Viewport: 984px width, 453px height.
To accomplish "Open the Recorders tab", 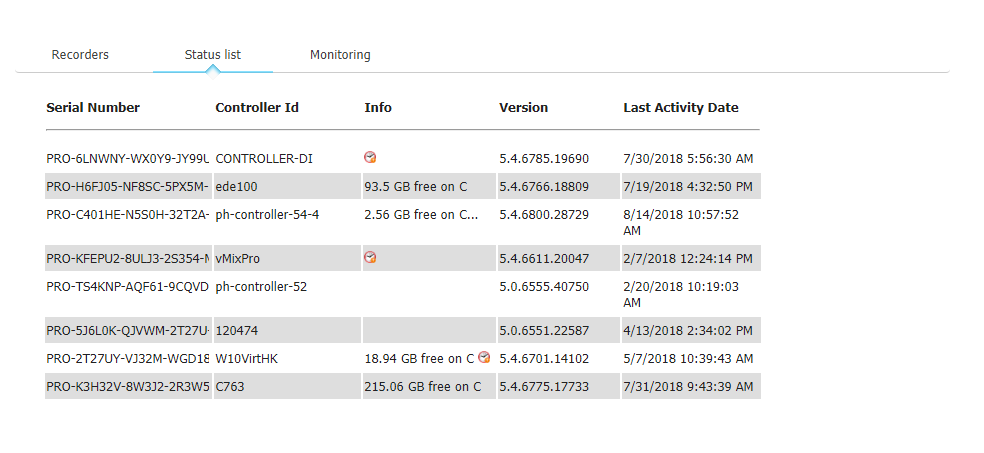I will [80, 55].
